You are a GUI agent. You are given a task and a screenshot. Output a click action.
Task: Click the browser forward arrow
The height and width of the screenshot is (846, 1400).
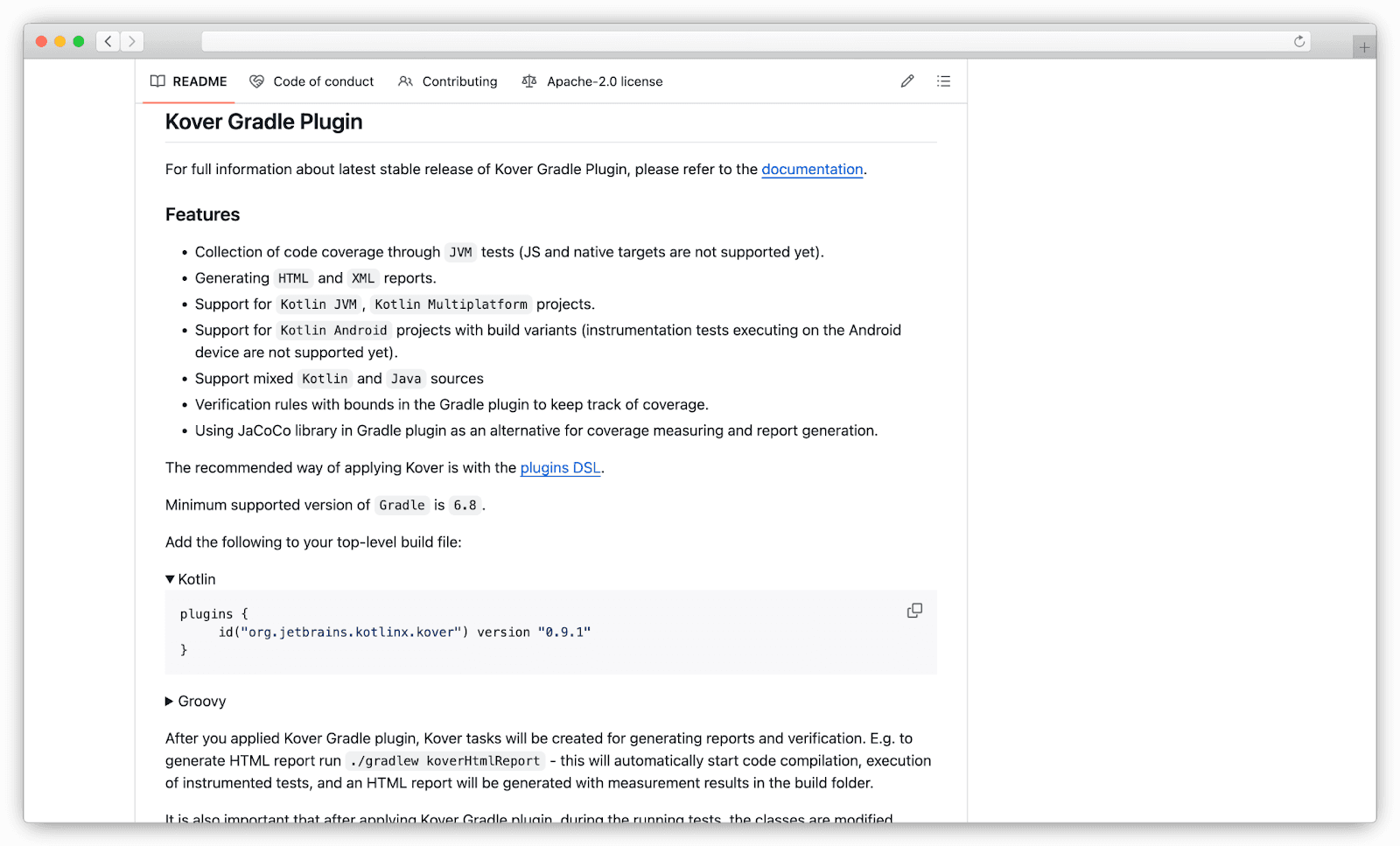[x=132, y=40]
